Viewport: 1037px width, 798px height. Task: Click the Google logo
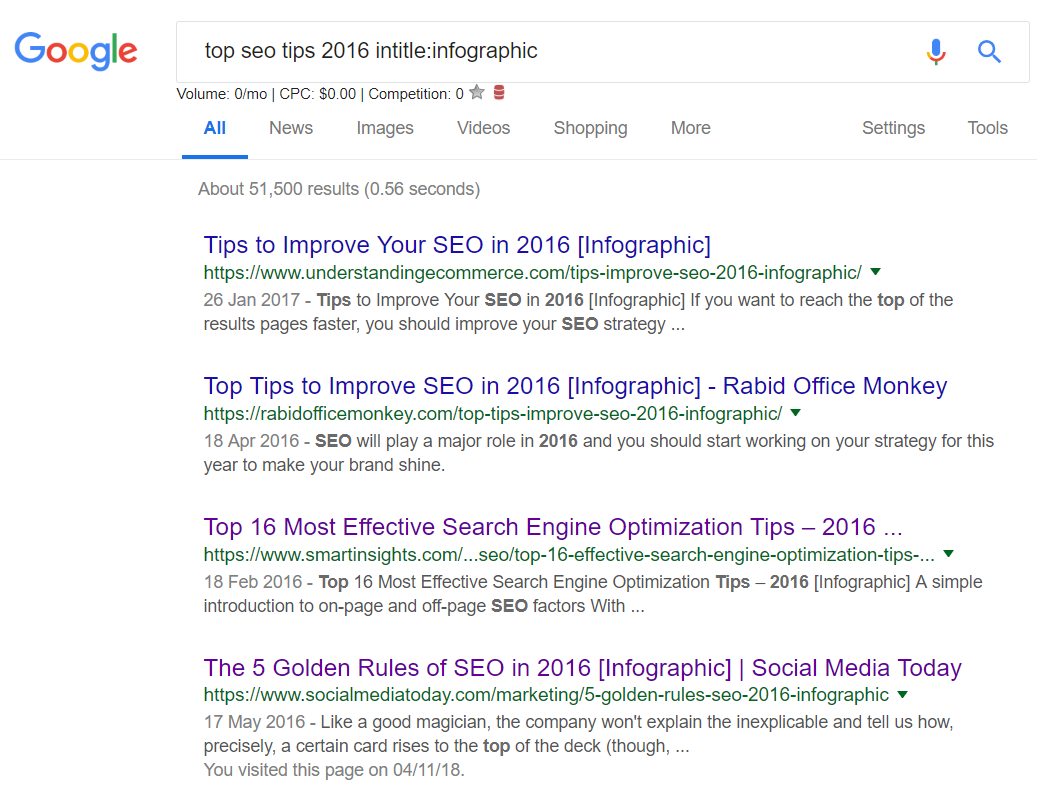pyautogui.click(x=76, y=51)
